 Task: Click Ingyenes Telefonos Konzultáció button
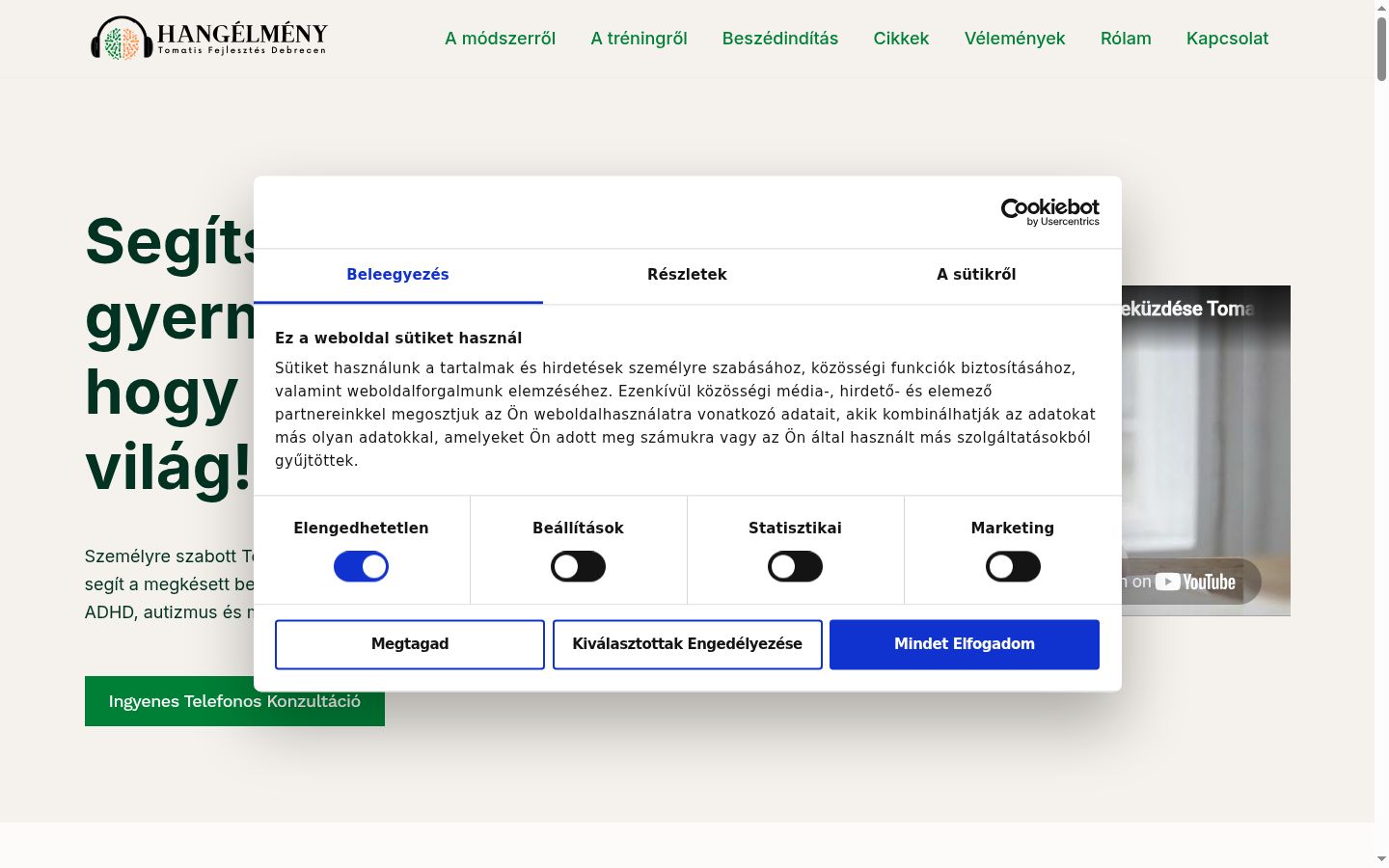(x=234, y=701)
